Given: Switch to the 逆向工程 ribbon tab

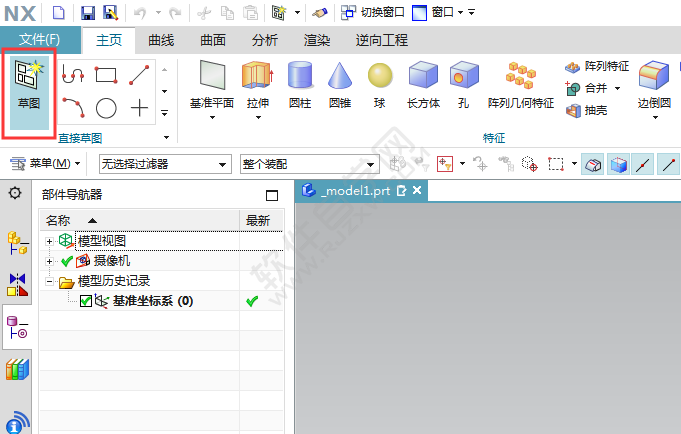Looking at the screenshot, I should pos(382,40).
